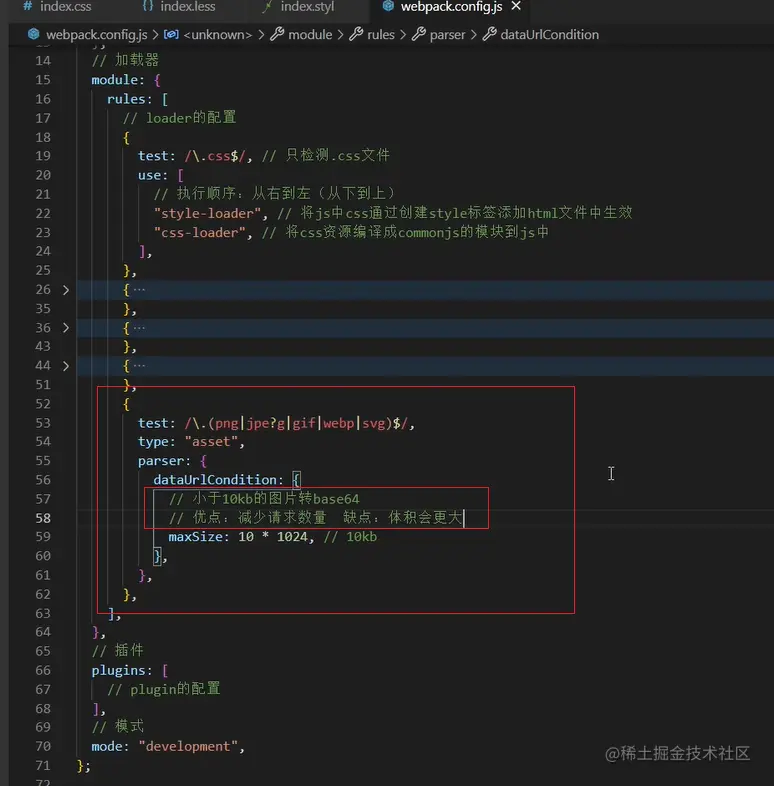Click the index.styl file icon
The width and height of the screenshot is (774, 786).
point(268,7)
